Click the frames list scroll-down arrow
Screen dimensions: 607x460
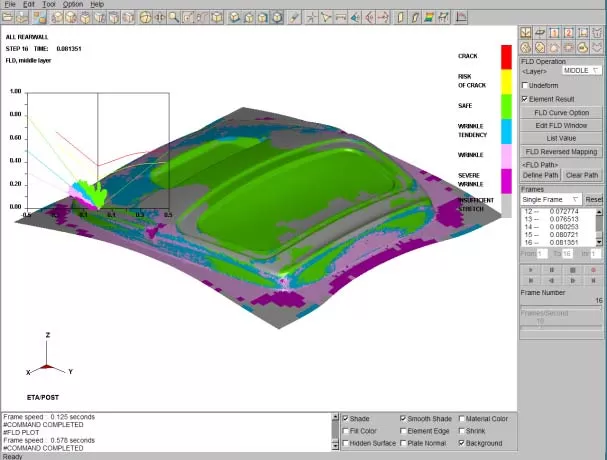[599, 242]
